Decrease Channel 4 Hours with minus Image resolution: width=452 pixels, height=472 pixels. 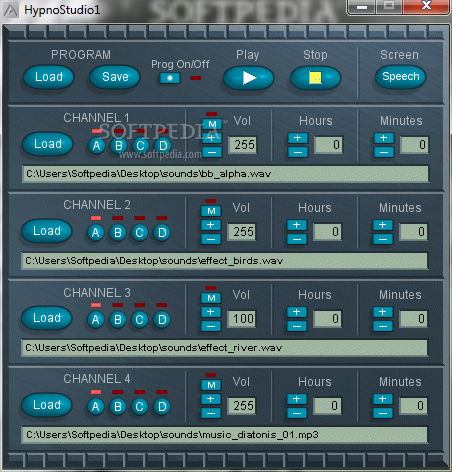[297, 414]
